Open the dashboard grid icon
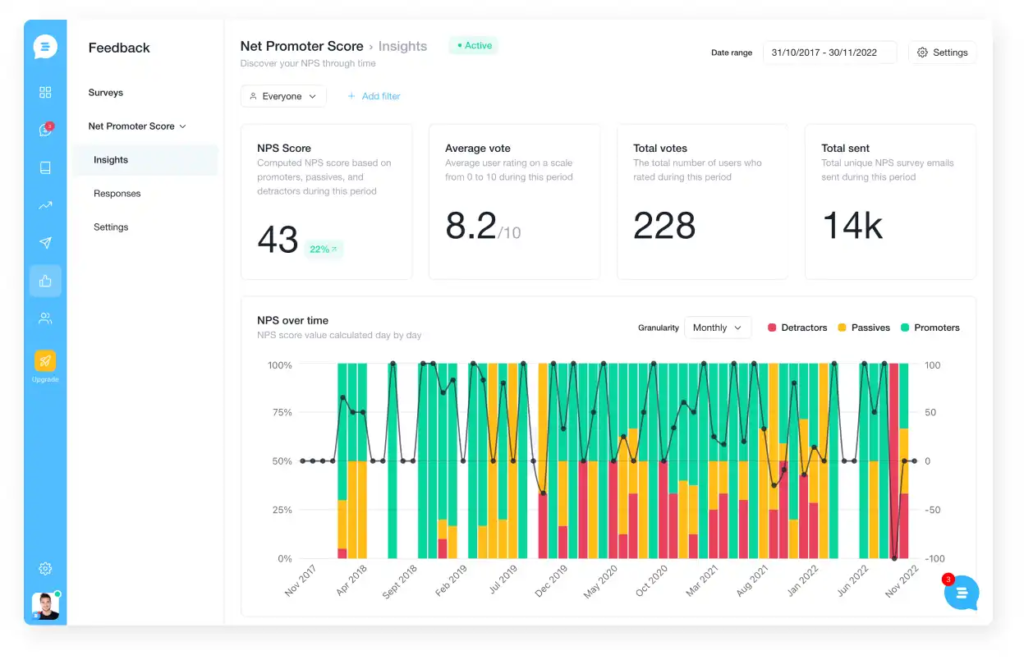 click(45, 93)
